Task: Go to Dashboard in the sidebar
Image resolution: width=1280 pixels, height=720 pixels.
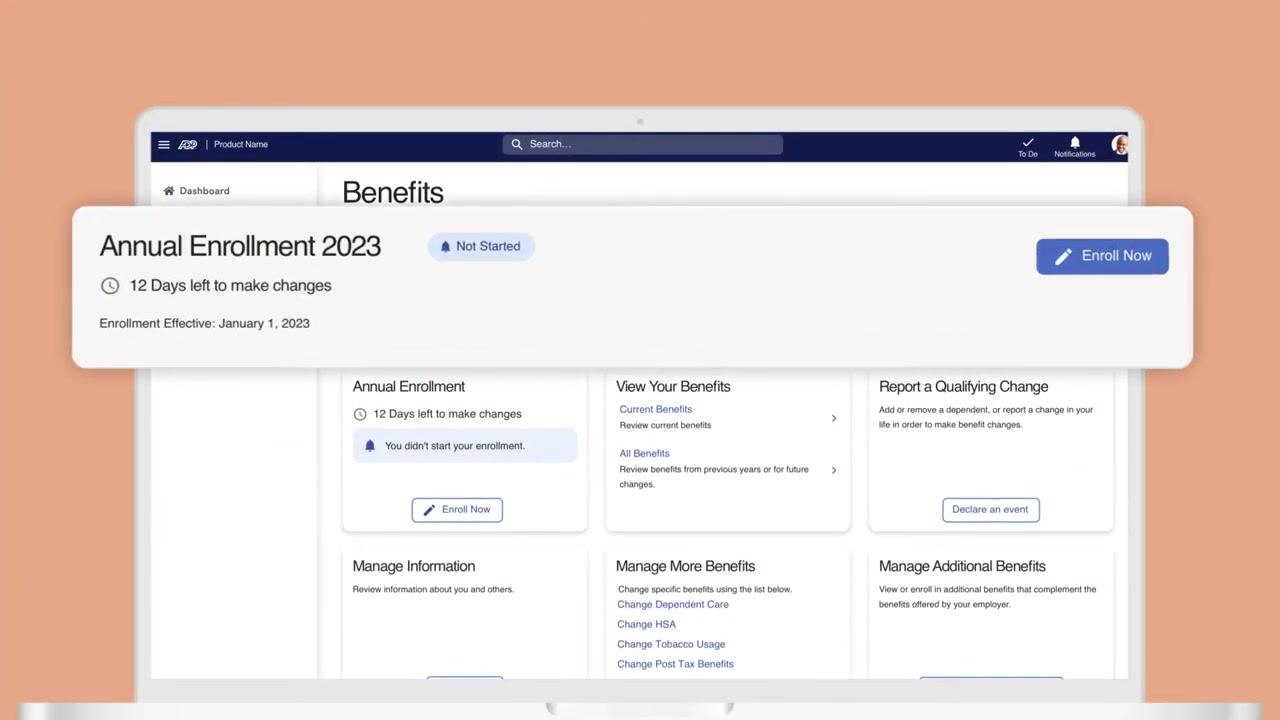Action: click(197, 191)
